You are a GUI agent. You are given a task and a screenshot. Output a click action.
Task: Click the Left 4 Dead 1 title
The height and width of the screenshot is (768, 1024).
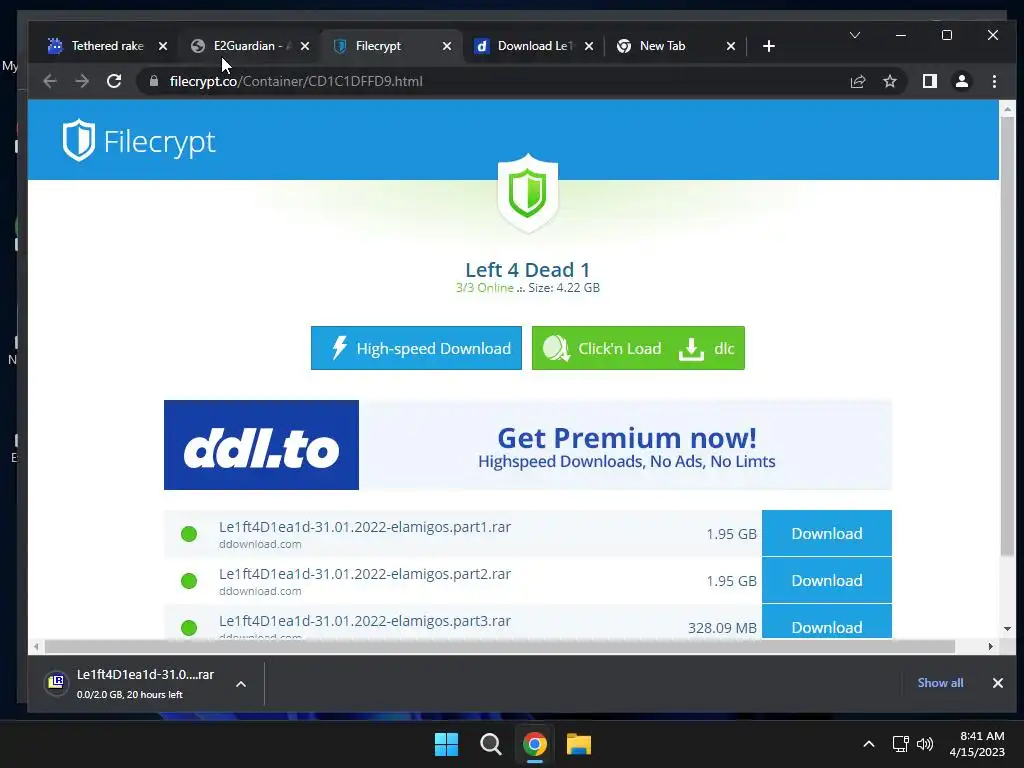pyautogui.click(x=528, y=270)
